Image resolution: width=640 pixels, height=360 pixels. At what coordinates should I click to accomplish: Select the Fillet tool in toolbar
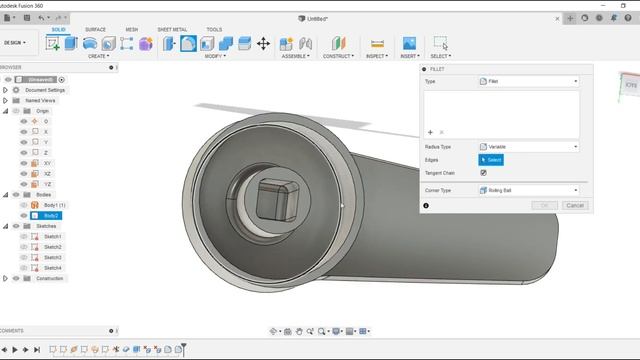[188, 44]
